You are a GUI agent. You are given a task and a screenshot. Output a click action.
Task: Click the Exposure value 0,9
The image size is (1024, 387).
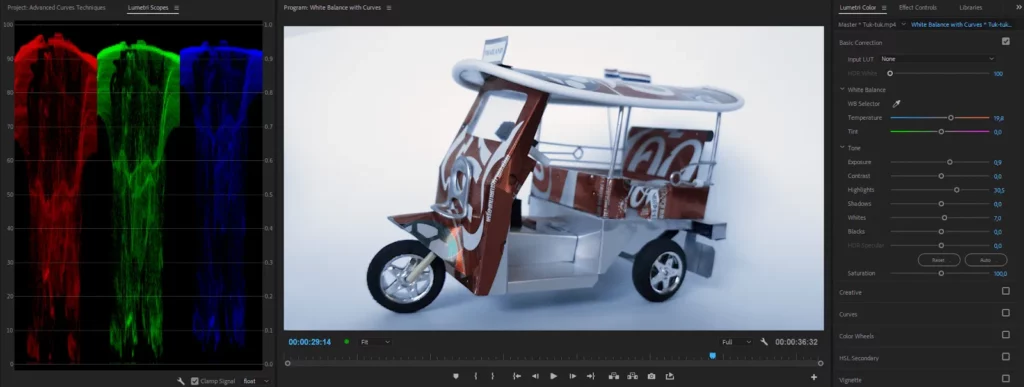coord(997,163)
